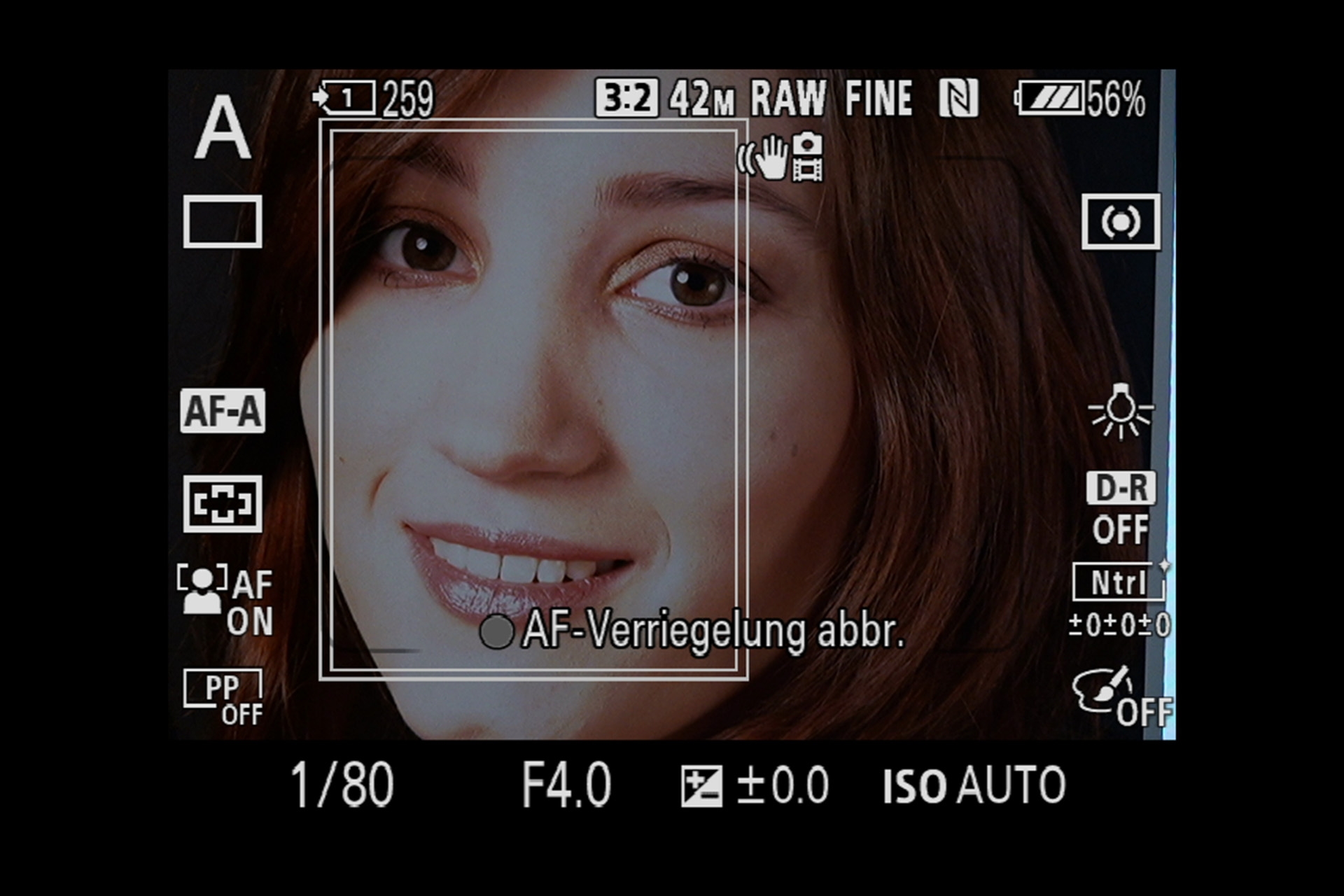1344x896 pixels.
Task: Tap the battery level icon
Action: pyautogui.click(x=1049, y=97)
